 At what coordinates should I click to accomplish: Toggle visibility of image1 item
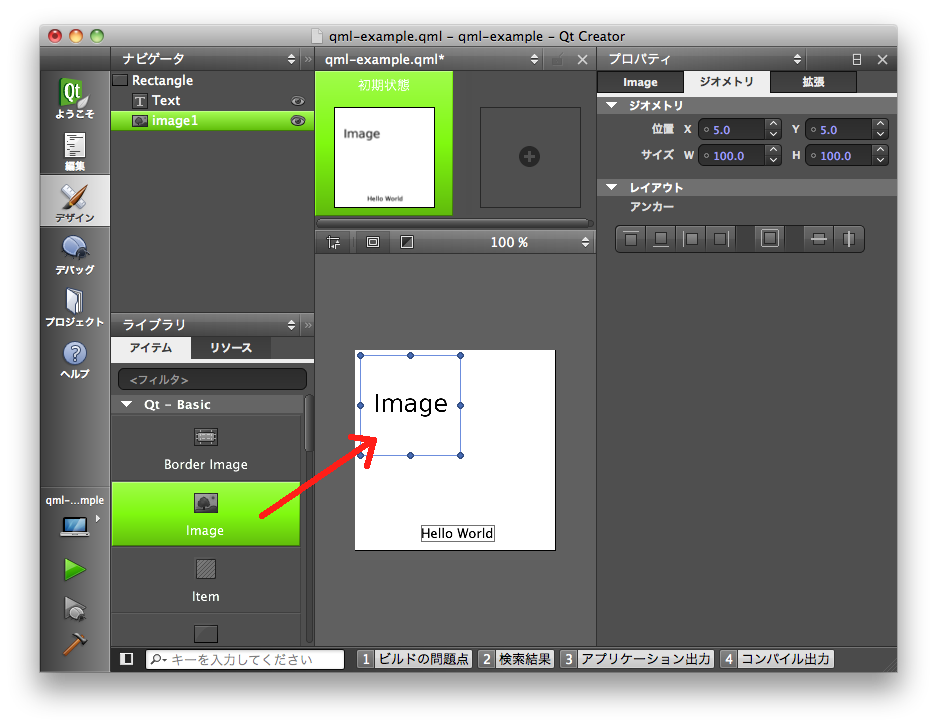tap(297, 121)
